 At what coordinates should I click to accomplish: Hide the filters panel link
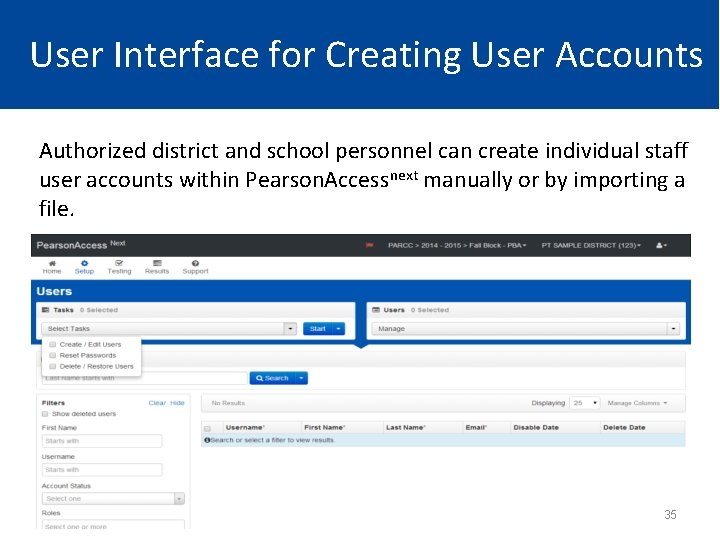[x=177, y=403]
